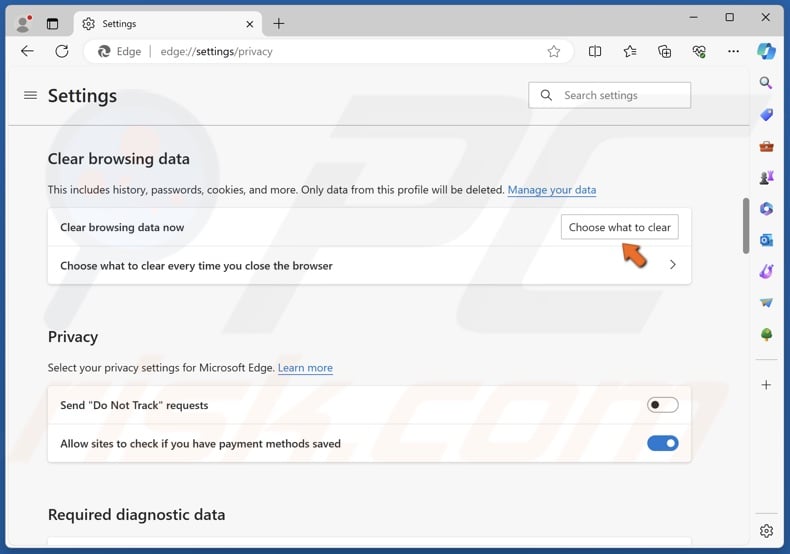Open the Manage your data link

tap(552, 190)
